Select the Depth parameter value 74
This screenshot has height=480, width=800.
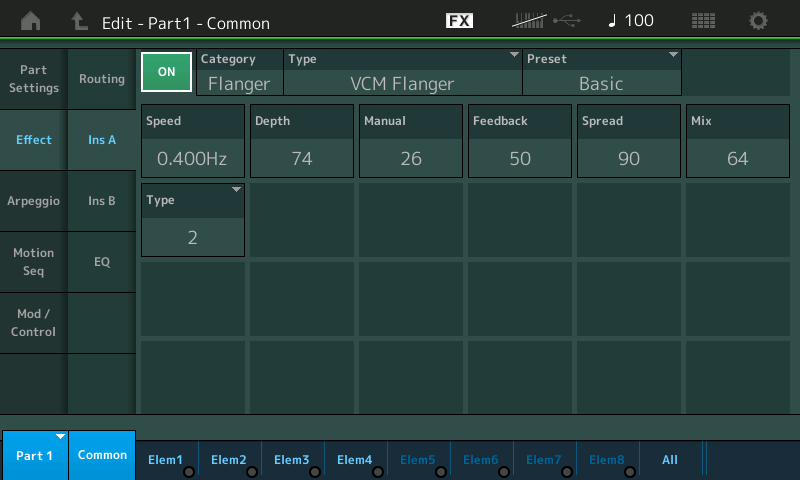[302, 141]
